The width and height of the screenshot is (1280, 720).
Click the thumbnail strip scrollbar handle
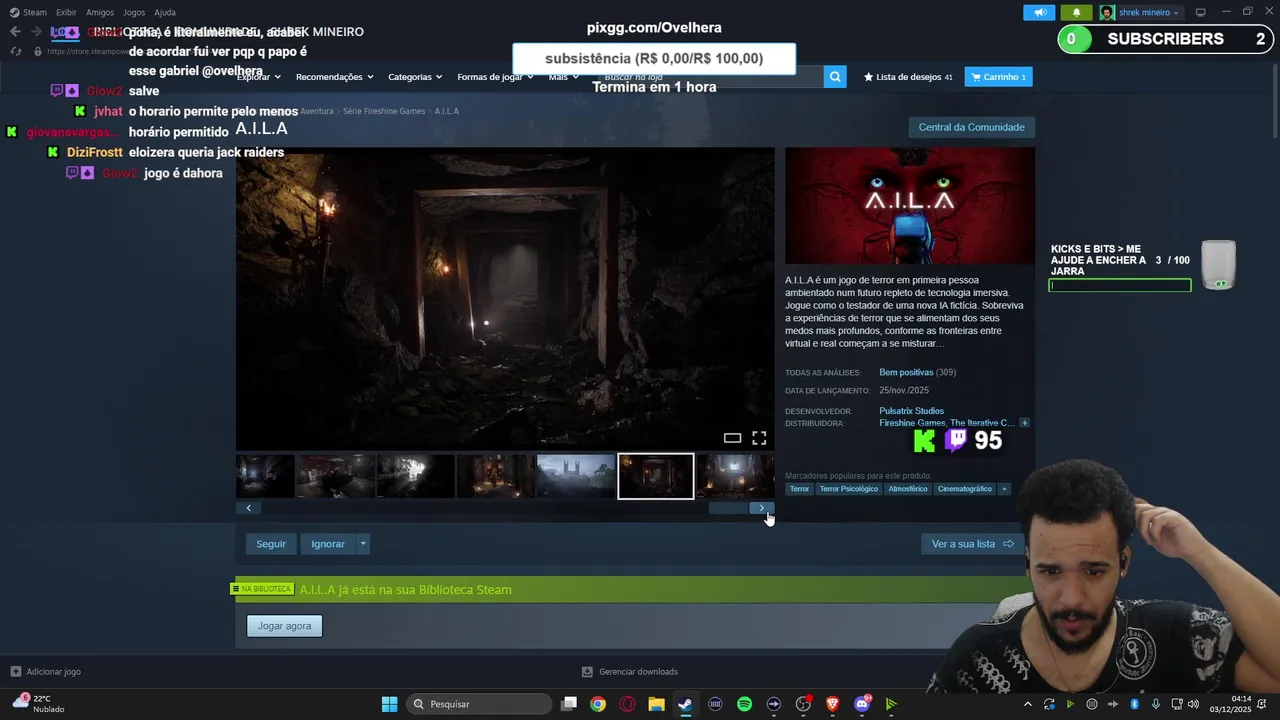coord(728,508)
